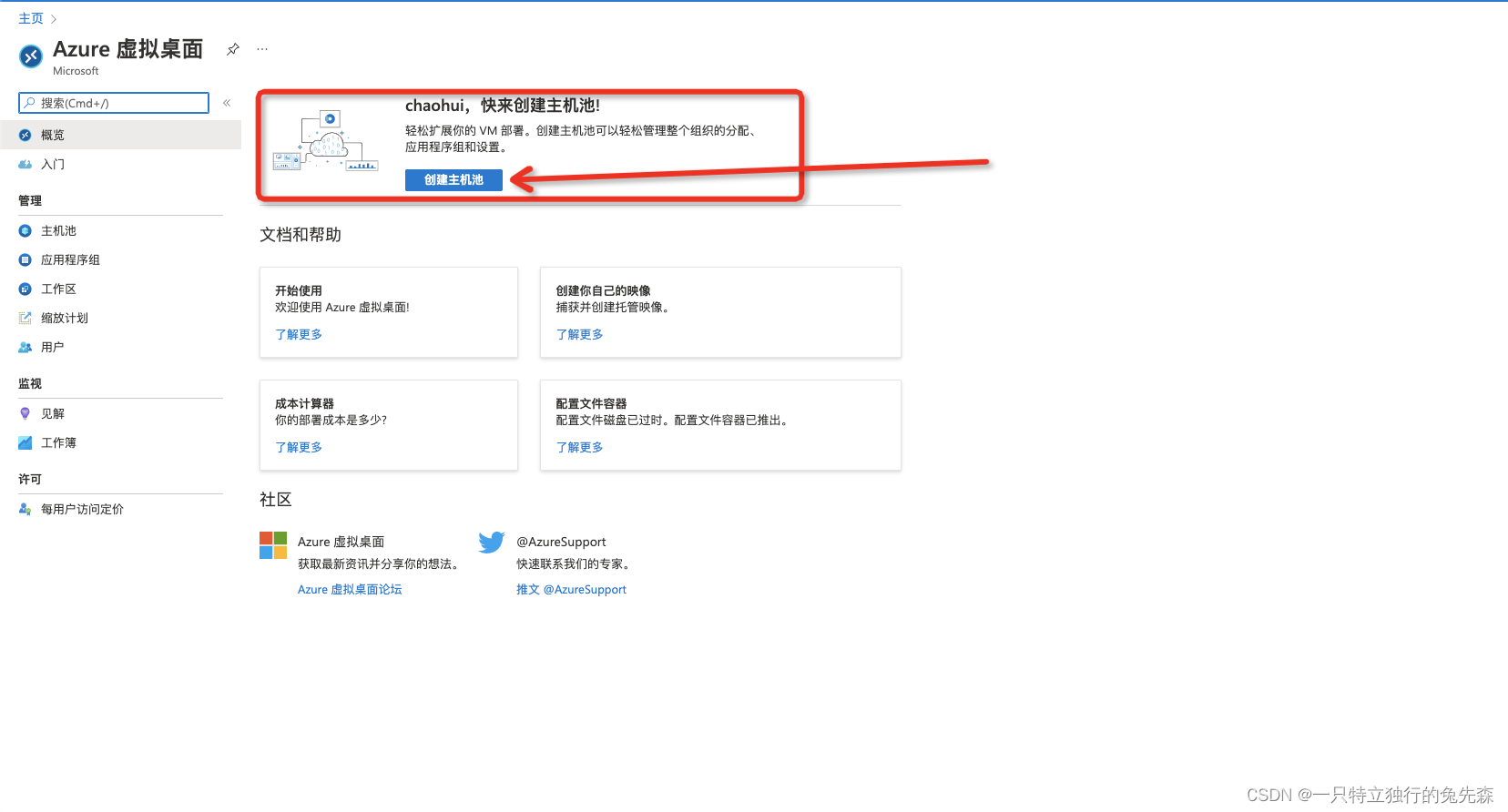Click the Azure Virtual Desktop logo icon

31,56
